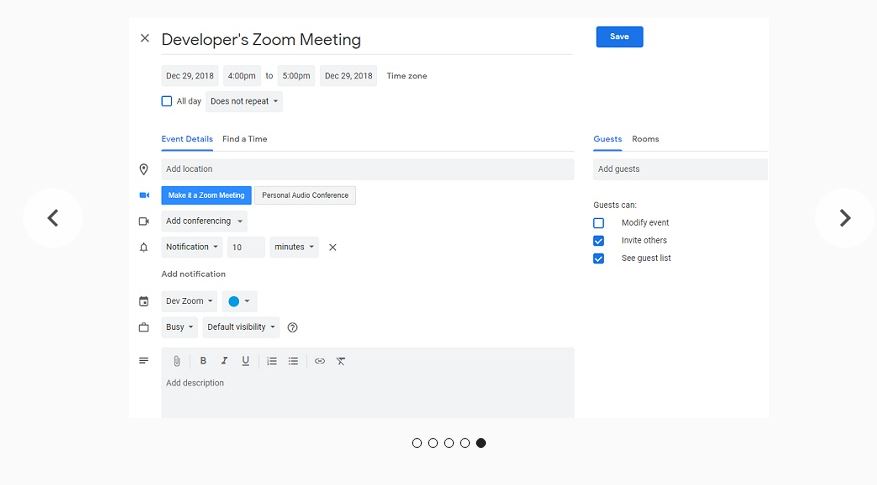Click the conferencing video camera icon
This screenshot has width=877, height=485.
click(x=144, y=221)
